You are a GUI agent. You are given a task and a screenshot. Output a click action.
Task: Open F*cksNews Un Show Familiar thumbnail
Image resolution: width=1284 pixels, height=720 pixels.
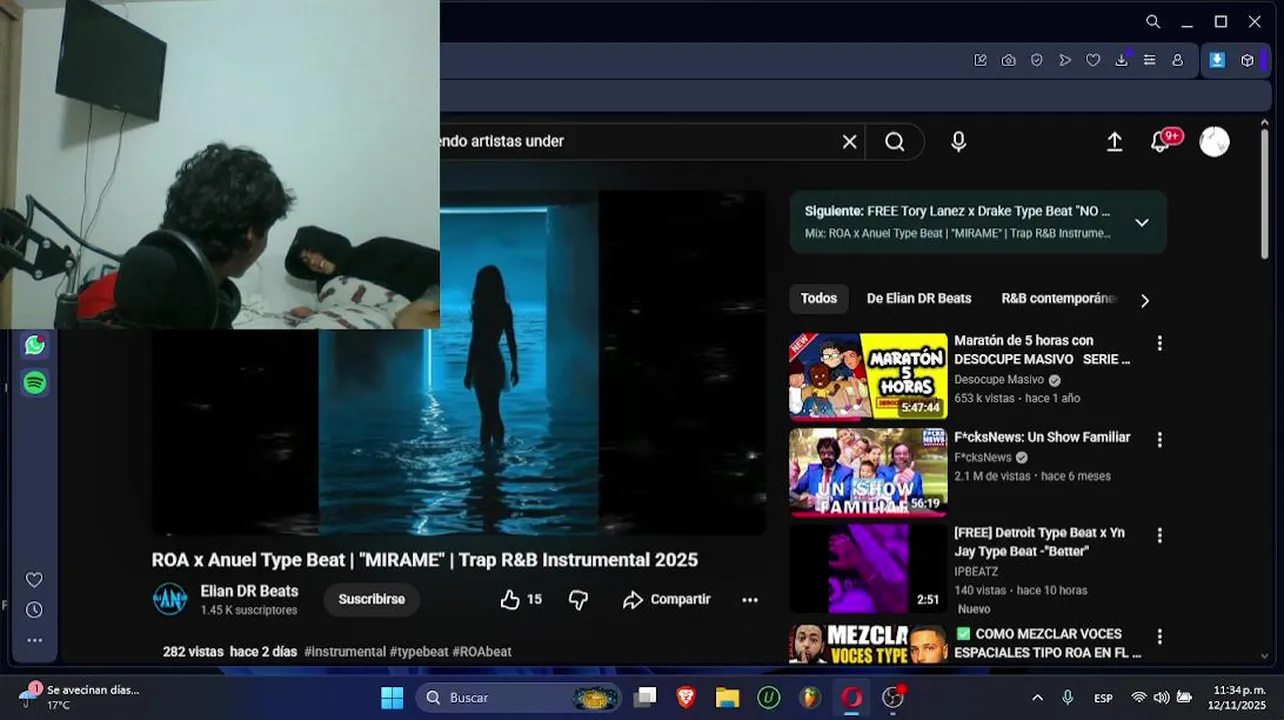868,472
